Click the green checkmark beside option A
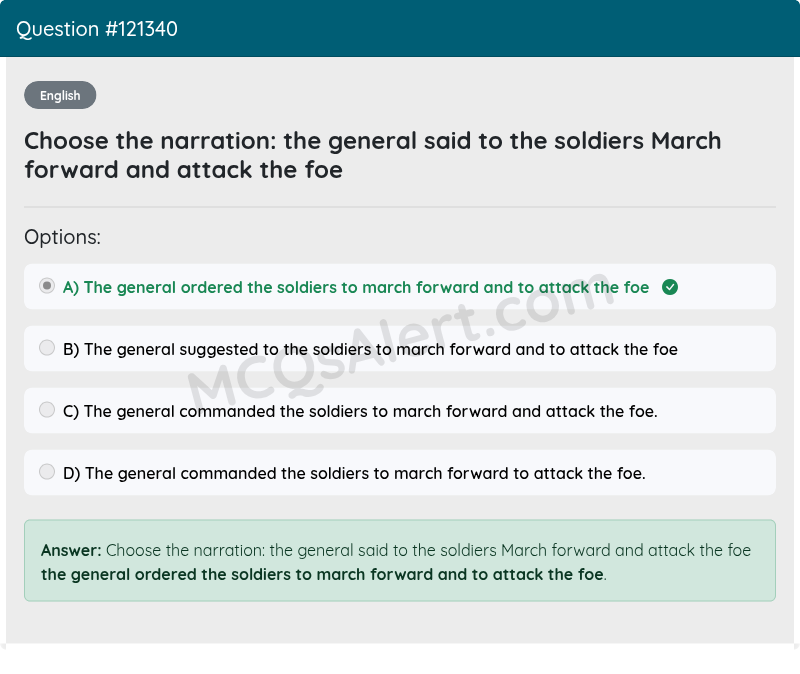 [670, 287]
